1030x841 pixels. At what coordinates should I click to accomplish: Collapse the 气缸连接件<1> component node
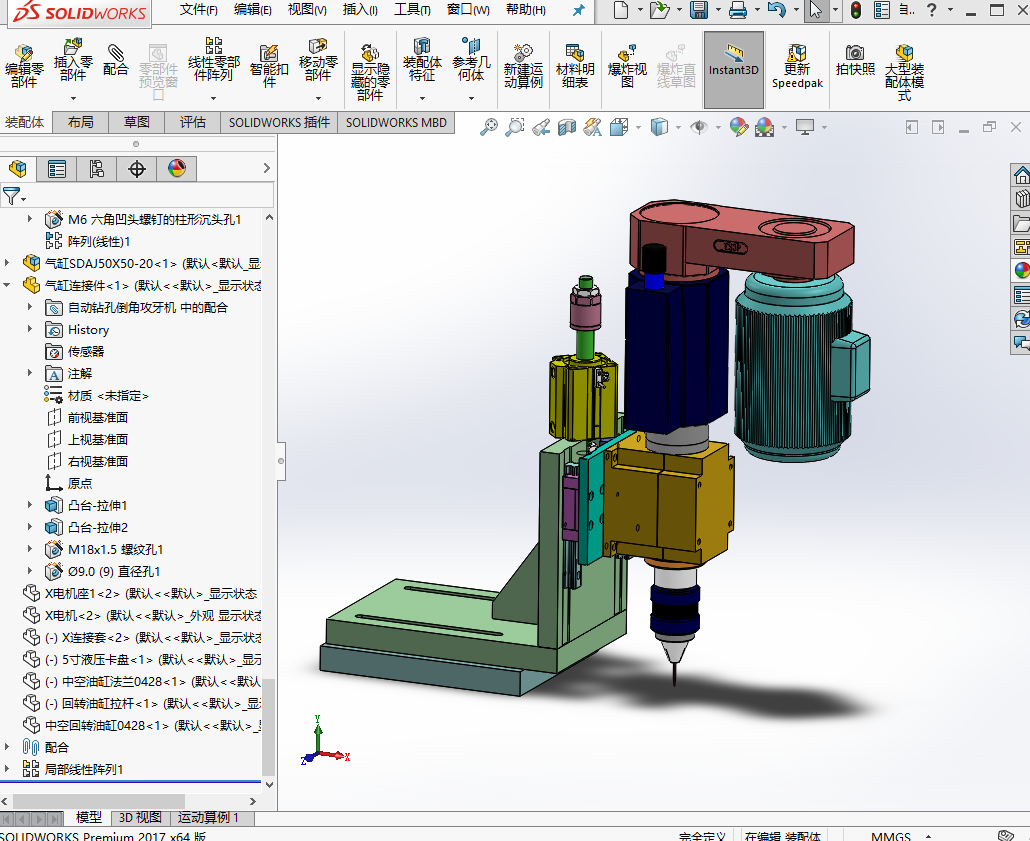click(9, 285)
